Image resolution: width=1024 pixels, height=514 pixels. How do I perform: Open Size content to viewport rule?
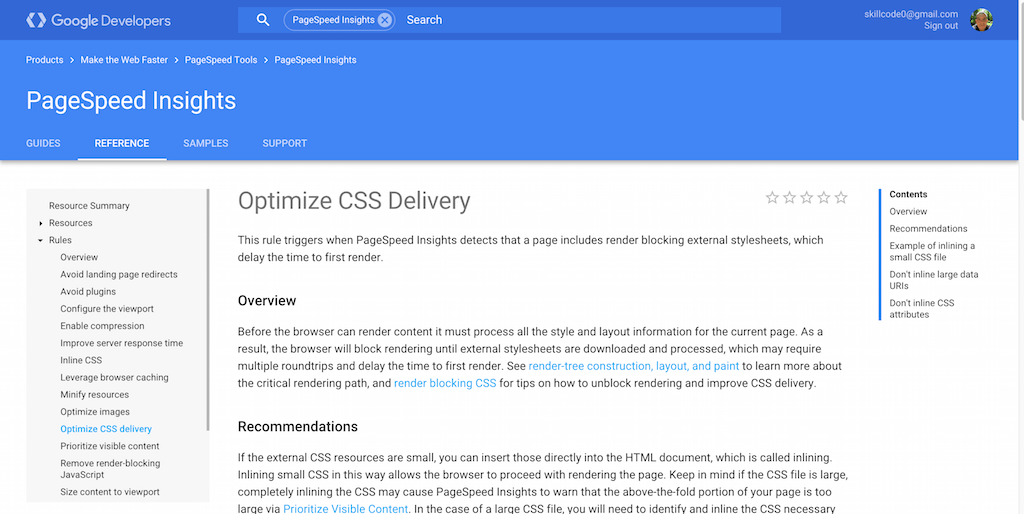point(110,492)
